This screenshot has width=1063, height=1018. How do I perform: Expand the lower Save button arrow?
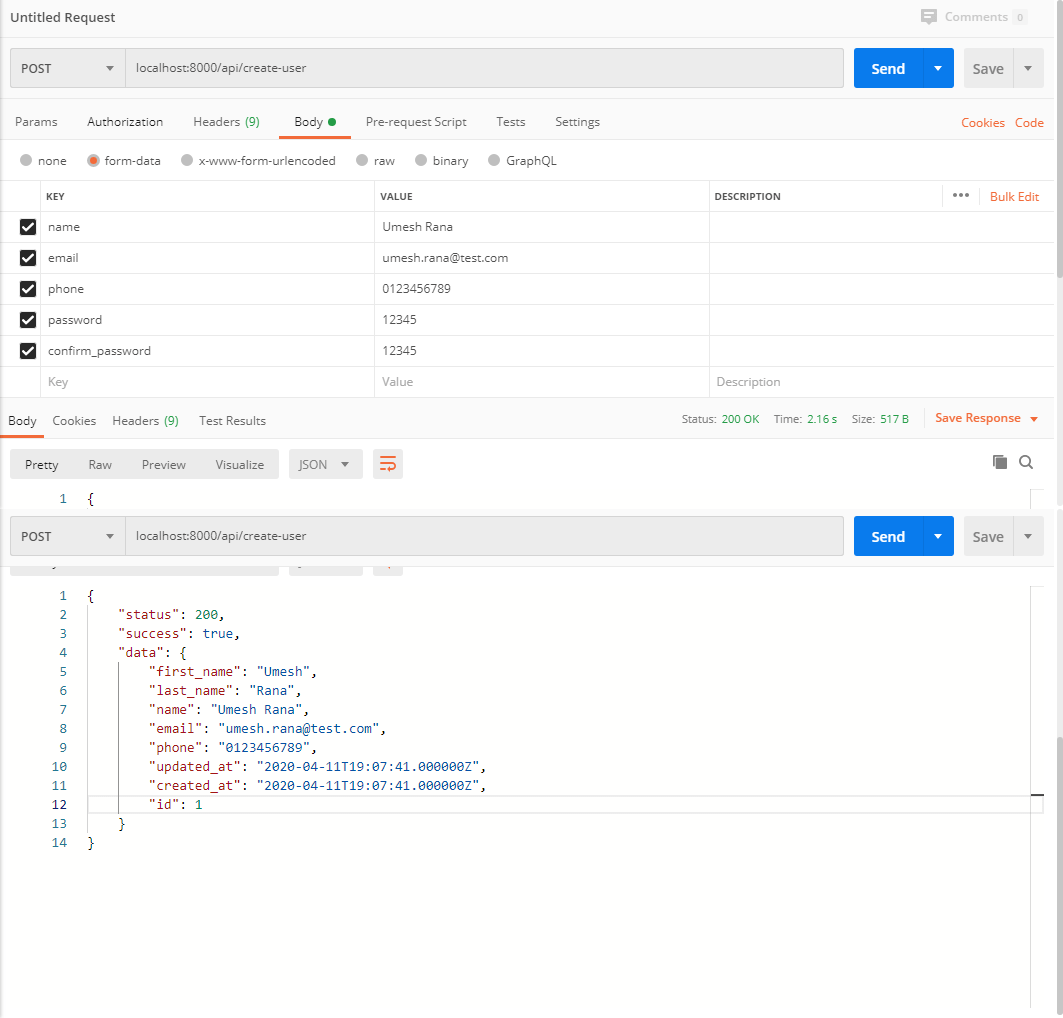click(1028, 536)
